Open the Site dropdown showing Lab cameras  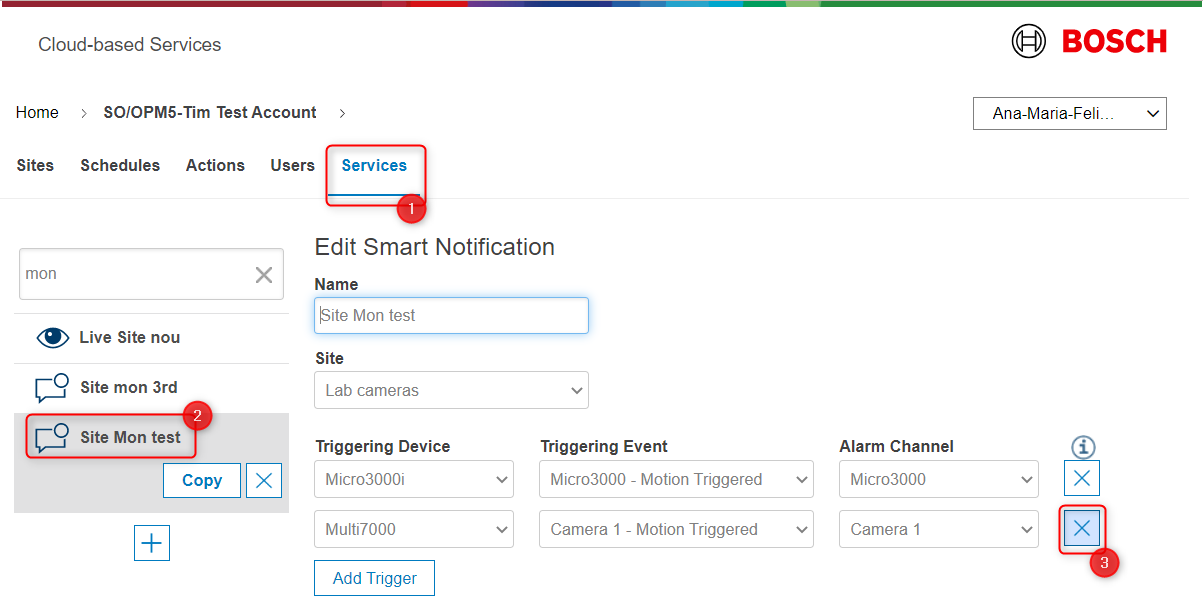(x=451, y=390)
